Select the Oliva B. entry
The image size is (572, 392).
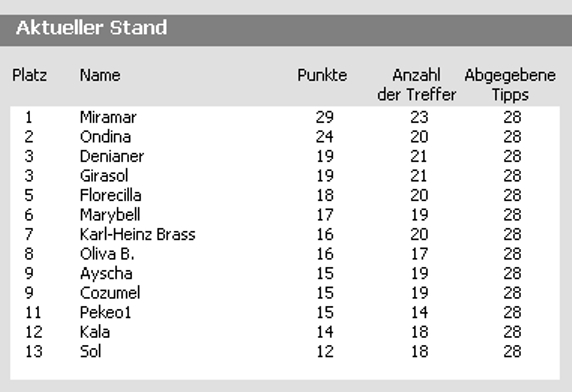point(107,254)
